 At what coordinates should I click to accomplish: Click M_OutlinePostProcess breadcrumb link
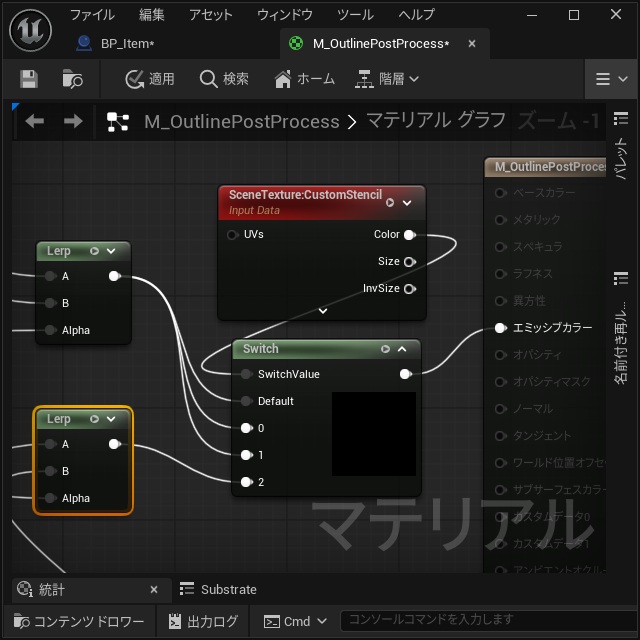[242, 122]
